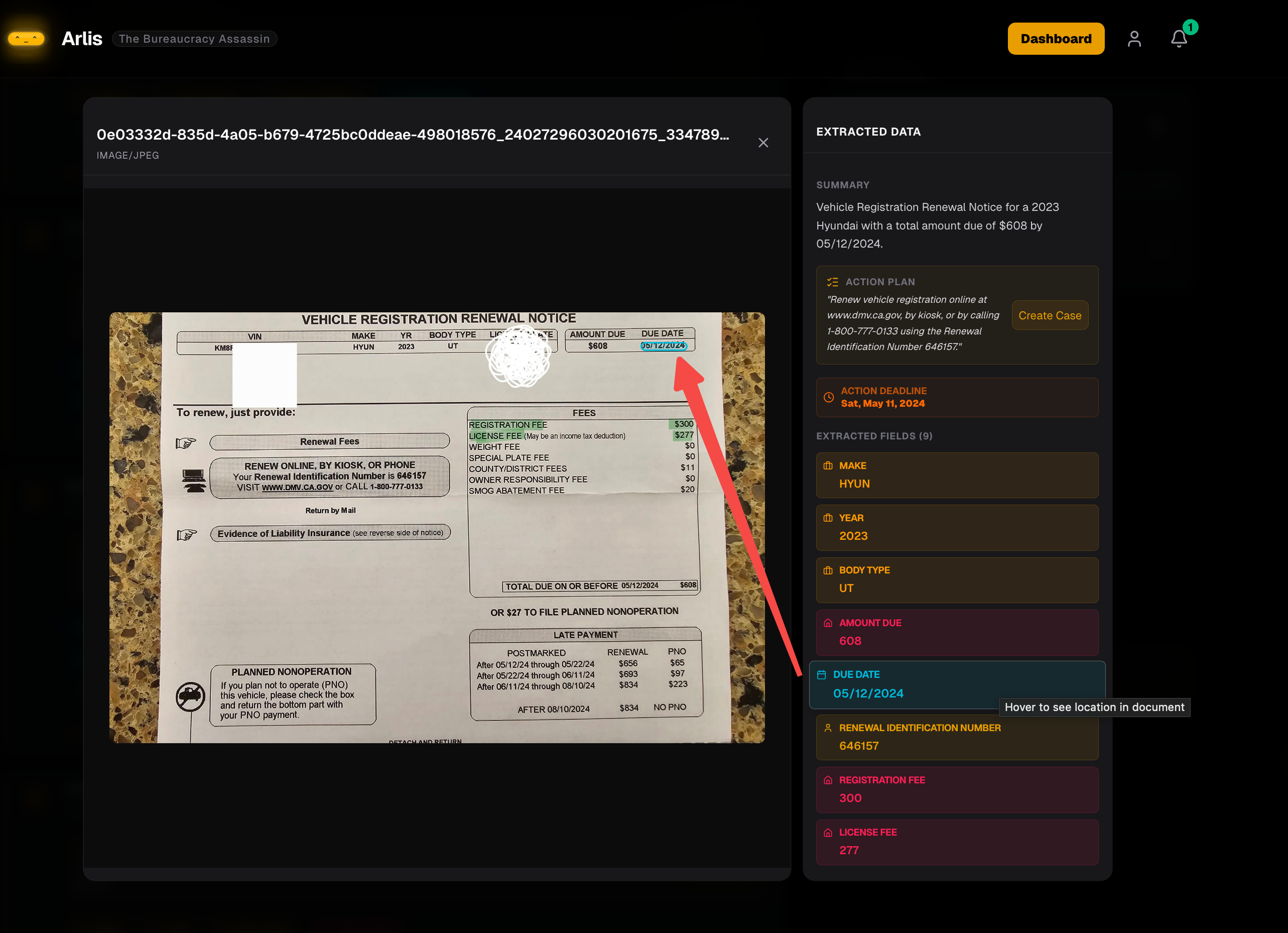The width and height of the screenshot is (1288, 933).
Task: Click the Renewal Identification Number person icon
Action: (x=827, y=728)
